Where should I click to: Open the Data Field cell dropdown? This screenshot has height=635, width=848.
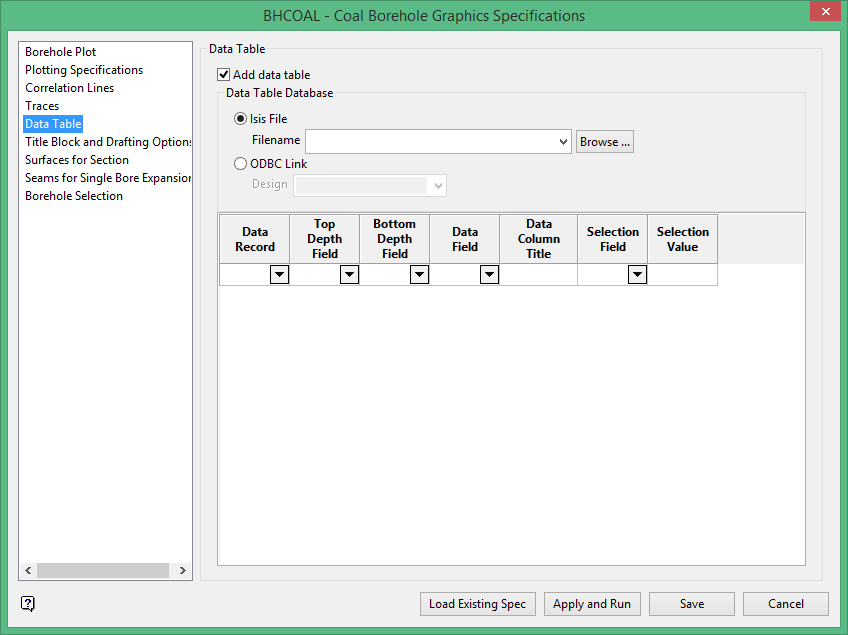point(489,275)
